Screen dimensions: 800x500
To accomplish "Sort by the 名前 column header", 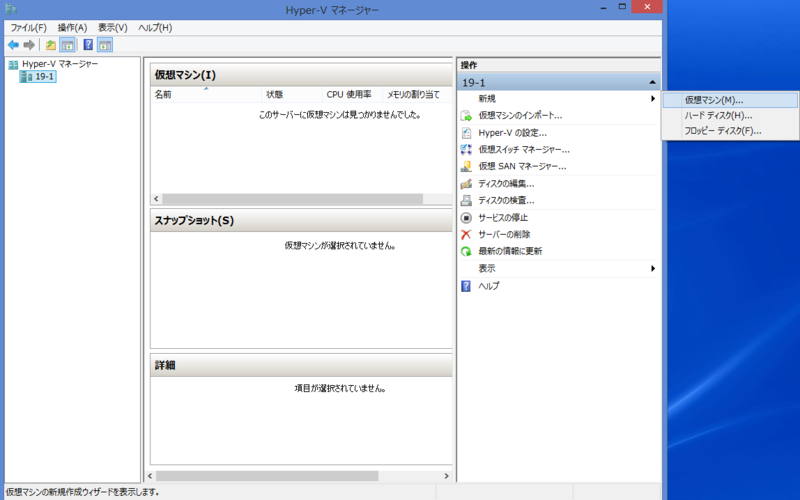I will coord(206,94).
